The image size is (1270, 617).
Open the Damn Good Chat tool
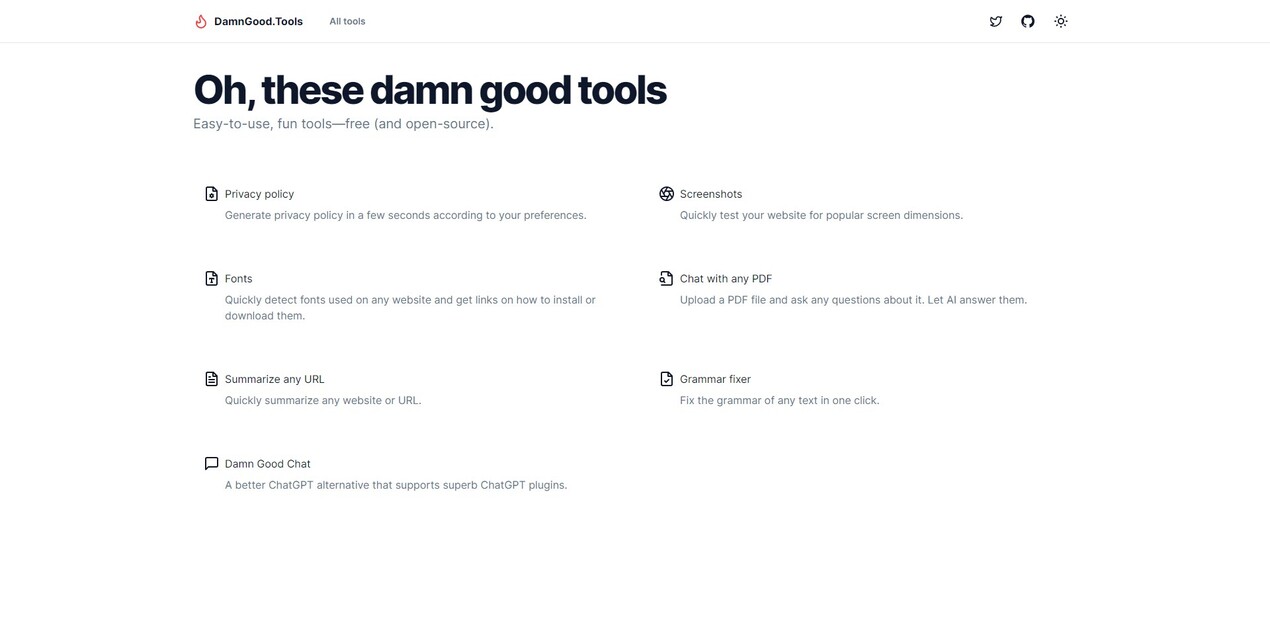[267, 463]
